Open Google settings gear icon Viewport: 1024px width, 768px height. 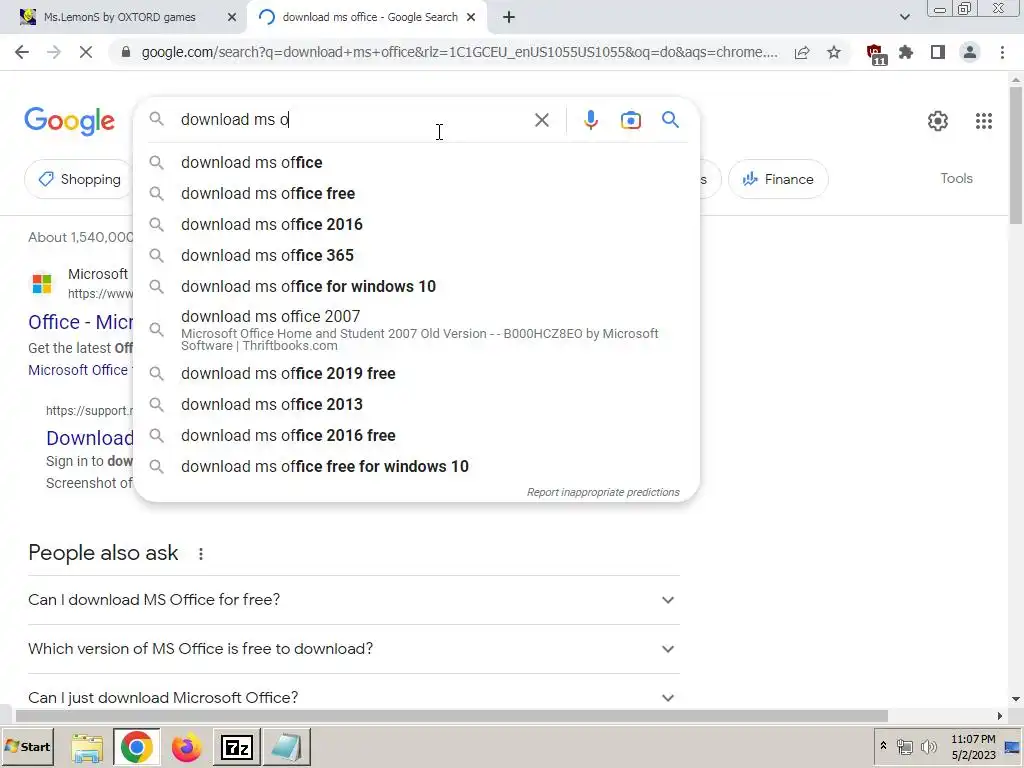(937, 121)
